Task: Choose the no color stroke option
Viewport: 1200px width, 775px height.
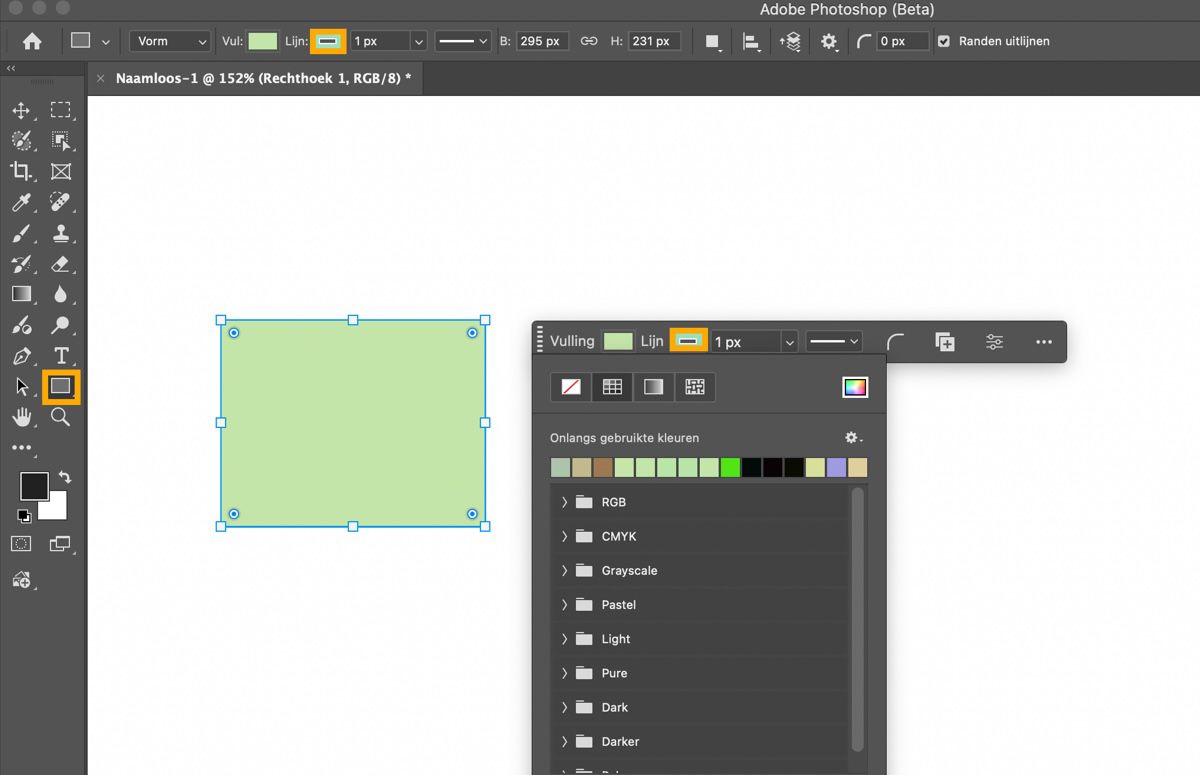Action: pos(571,387)
